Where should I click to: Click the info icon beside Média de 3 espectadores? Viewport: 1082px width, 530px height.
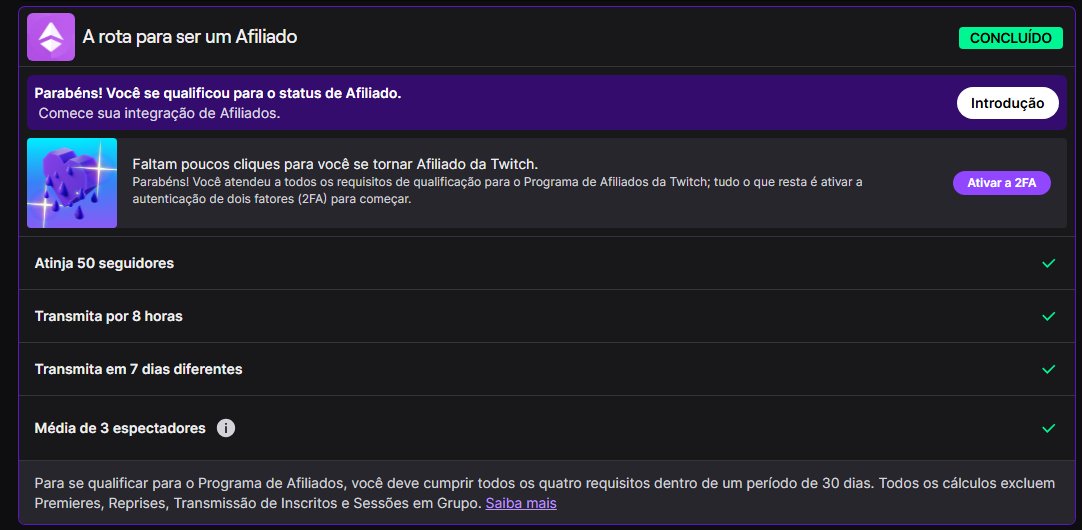[x=226, y=429]
